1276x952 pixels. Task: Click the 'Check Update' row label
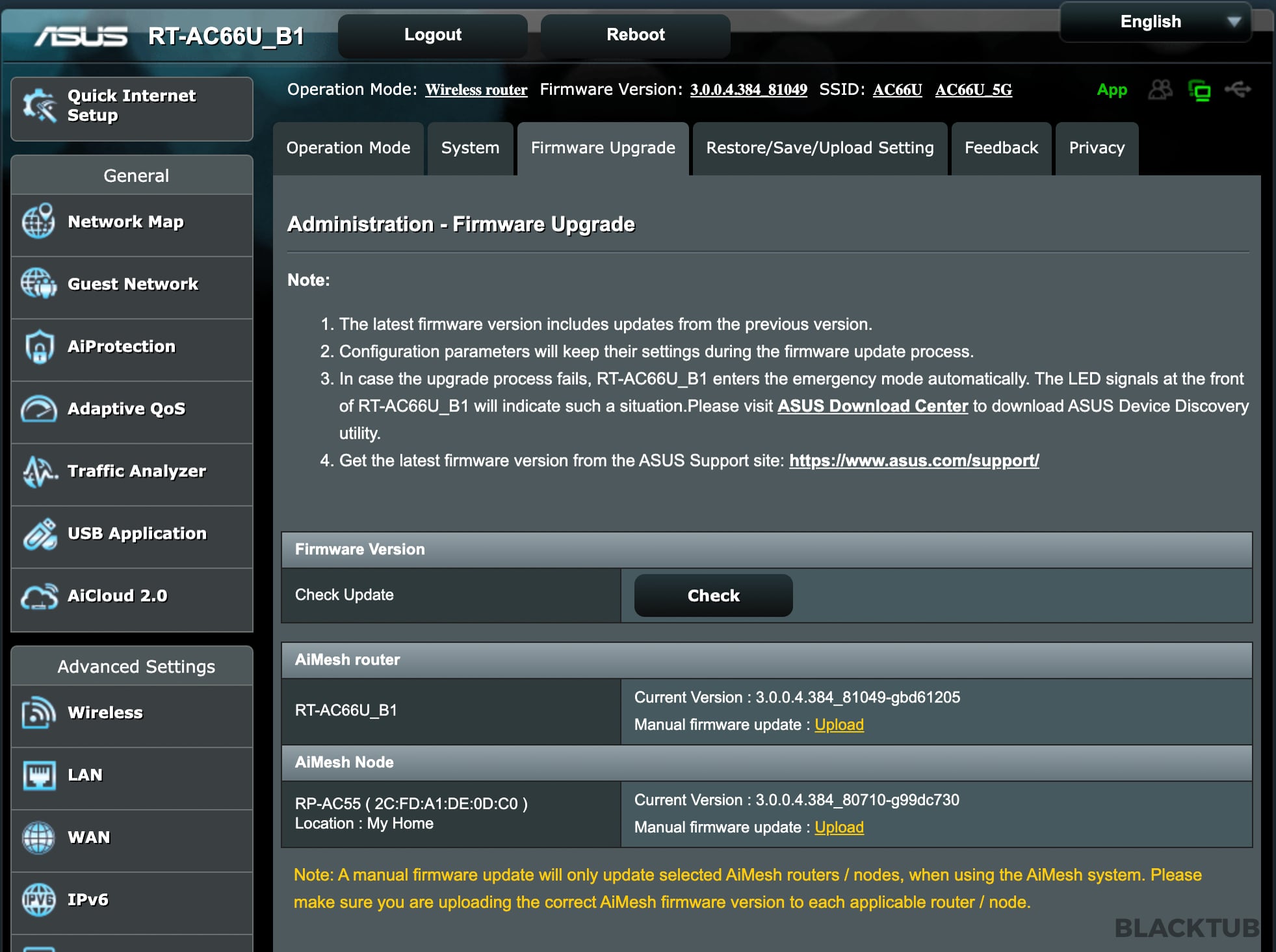(x=345, y=595)
